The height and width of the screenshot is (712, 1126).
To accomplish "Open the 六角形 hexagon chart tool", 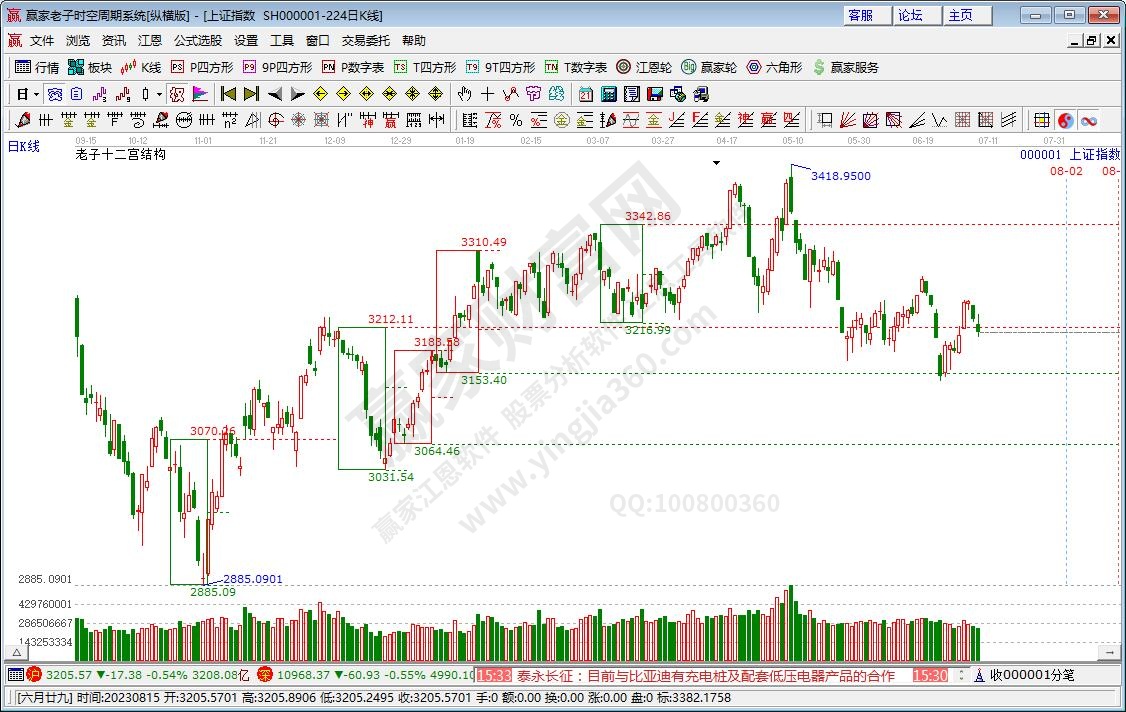I will 774,67.
